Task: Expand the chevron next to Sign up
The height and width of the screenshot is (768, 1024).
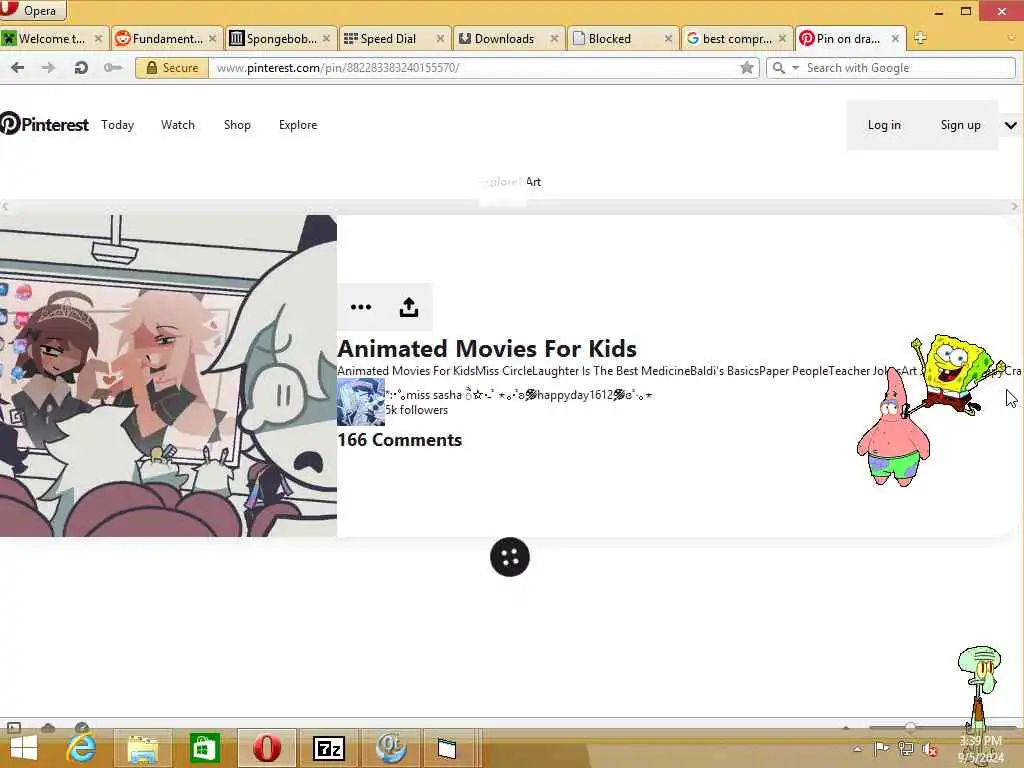Action: tap(1010, 125)
